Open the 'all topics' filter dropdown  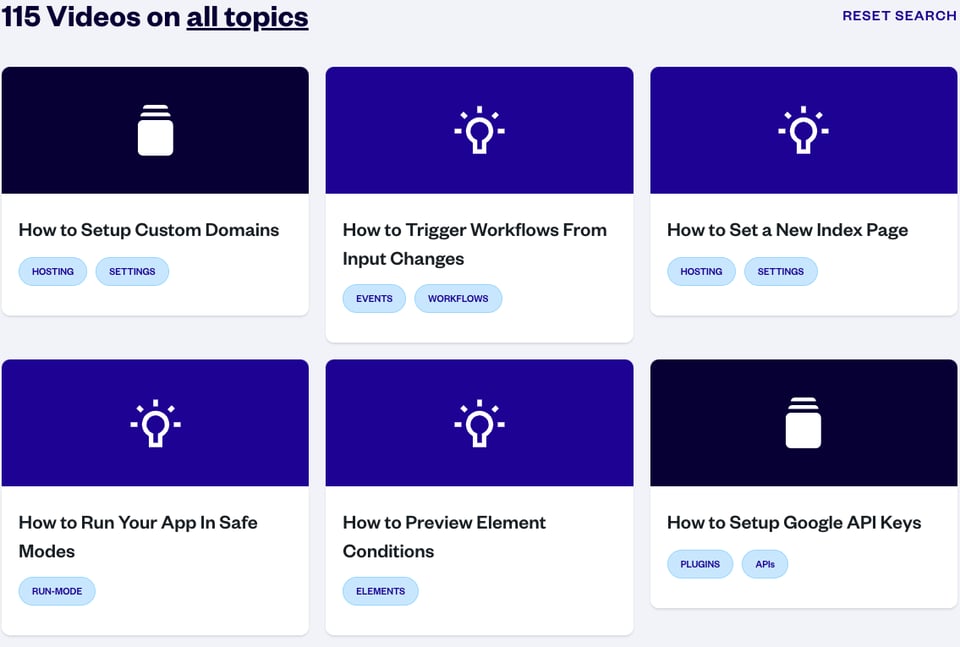pyautogui.click(x=247, y=17)
